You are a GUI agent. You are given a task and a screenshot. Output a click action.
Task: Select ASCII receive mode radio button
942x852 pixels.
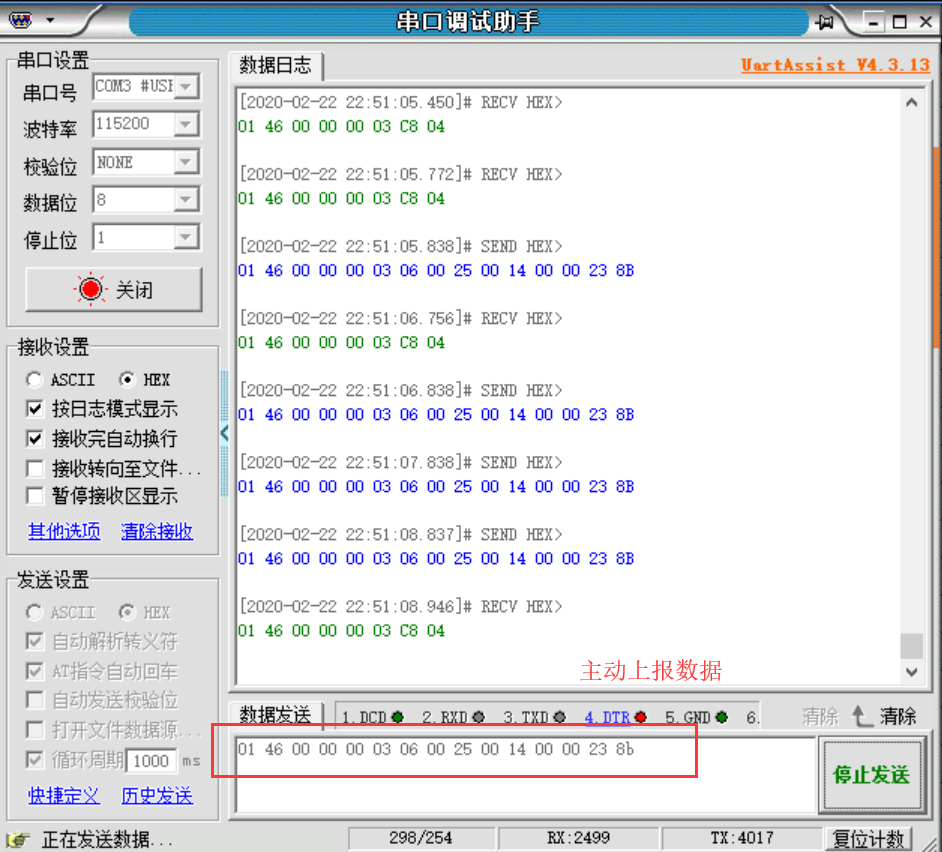click(x=35, y=380)
